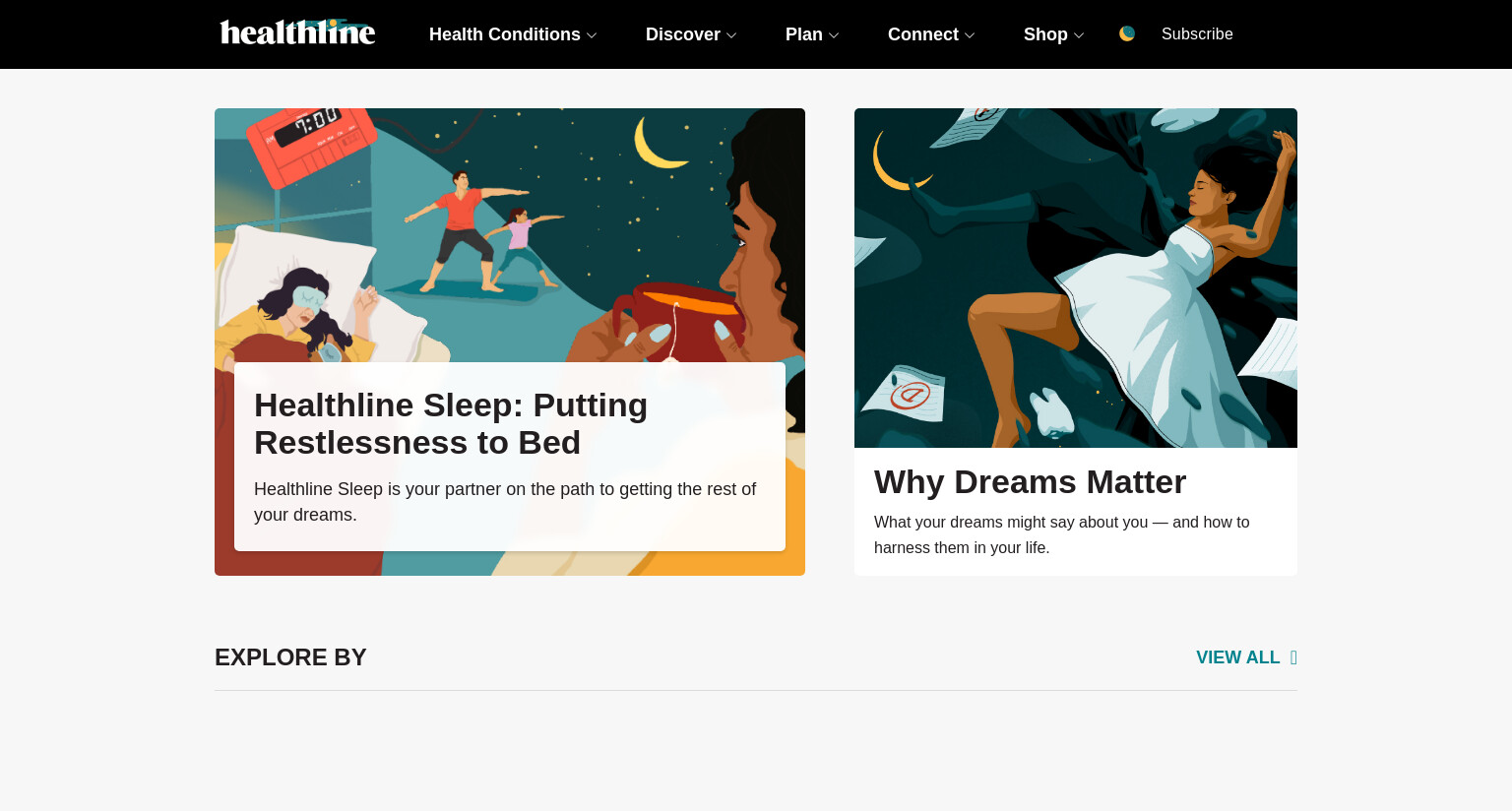Click 'Healthline Sleep is your partner' description text

505,502
